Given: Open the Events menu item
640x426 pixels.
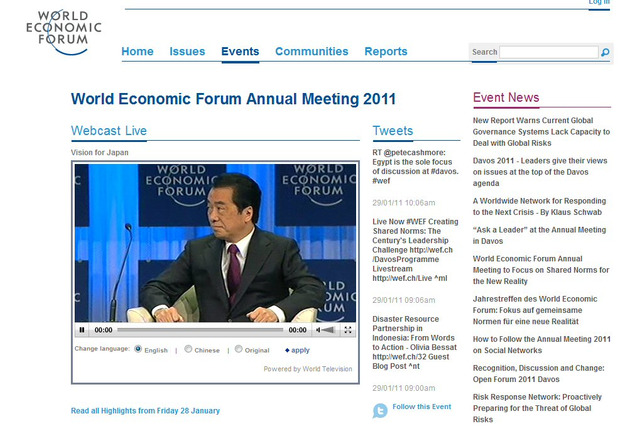Looking at the screenshot, I should point(240,51).
